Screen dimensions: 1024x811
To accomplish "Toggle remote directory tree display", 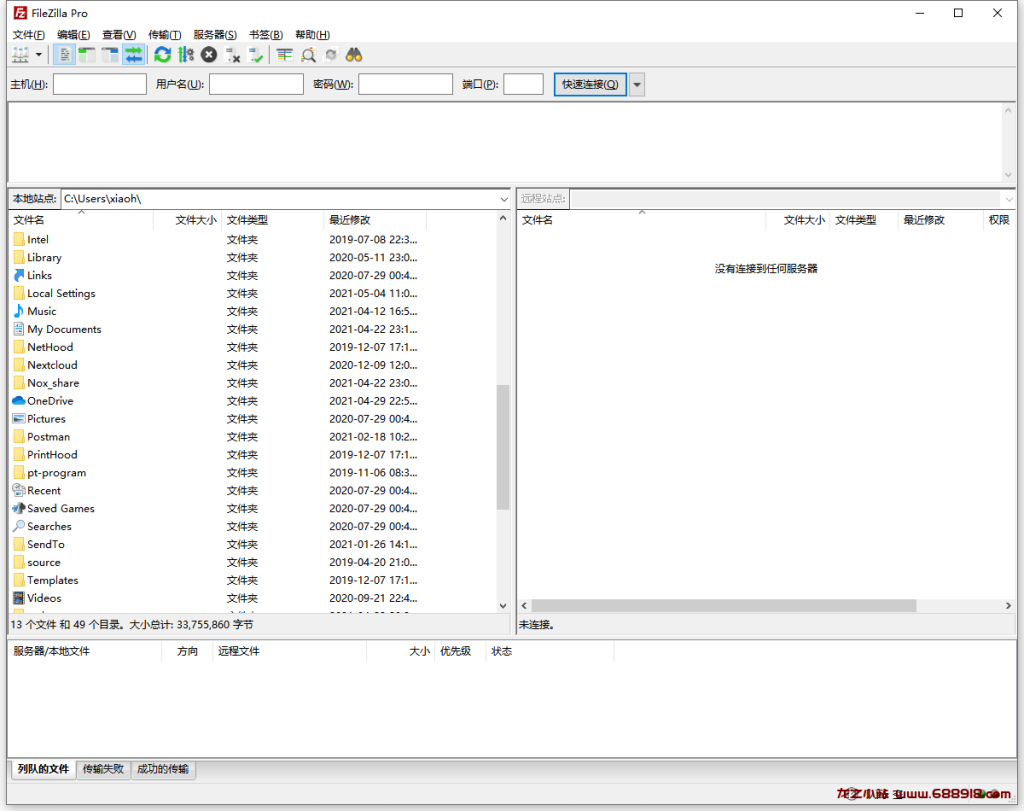I will coord(110,56).
